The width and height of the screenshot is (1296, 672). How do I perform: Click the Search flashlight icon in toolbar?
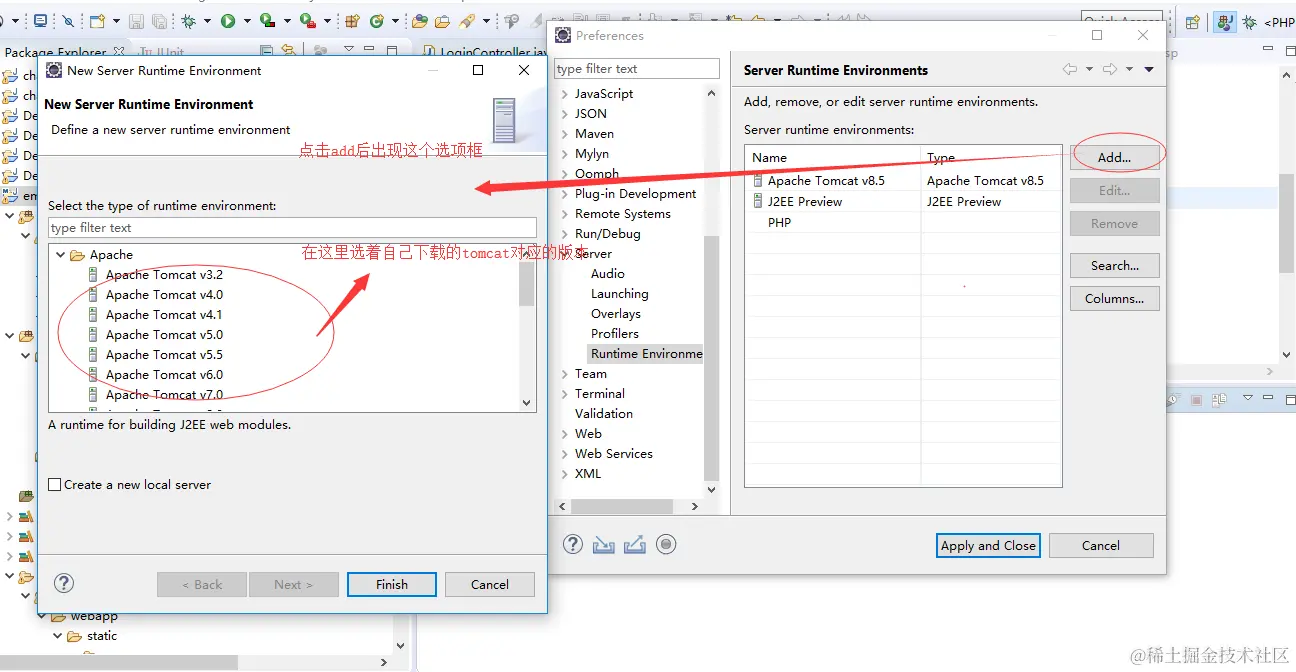[466, 20]
